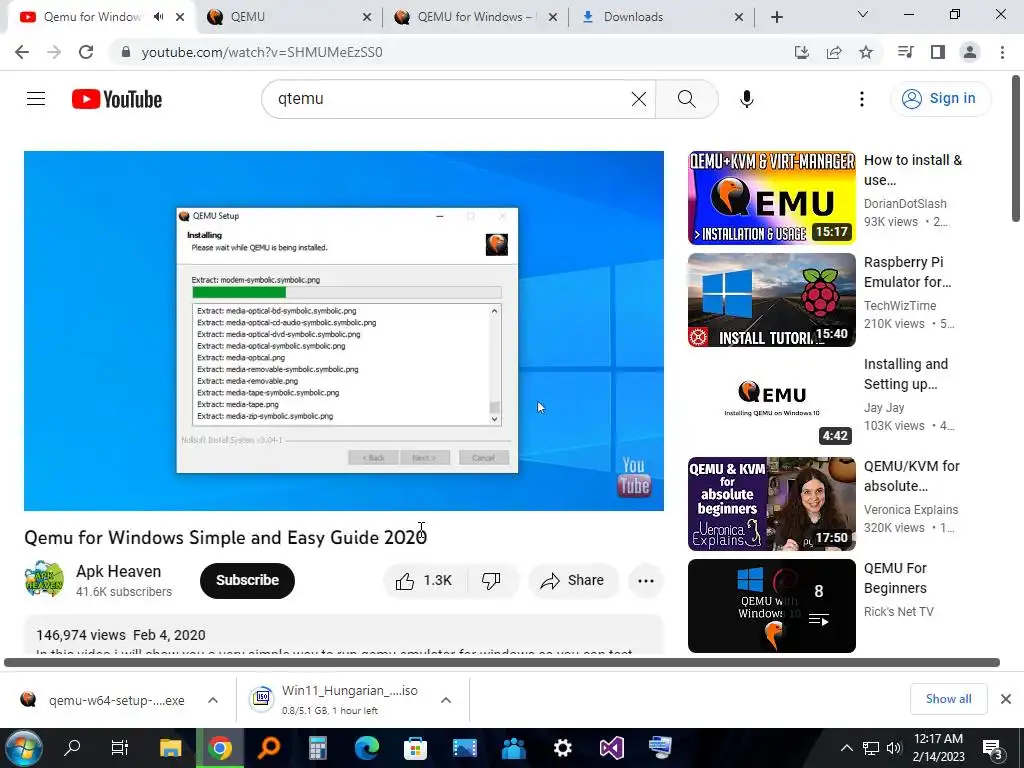Open Calculator from taskbar
The height and width of the screenshot is (768, 1024).
coord(317,748)
